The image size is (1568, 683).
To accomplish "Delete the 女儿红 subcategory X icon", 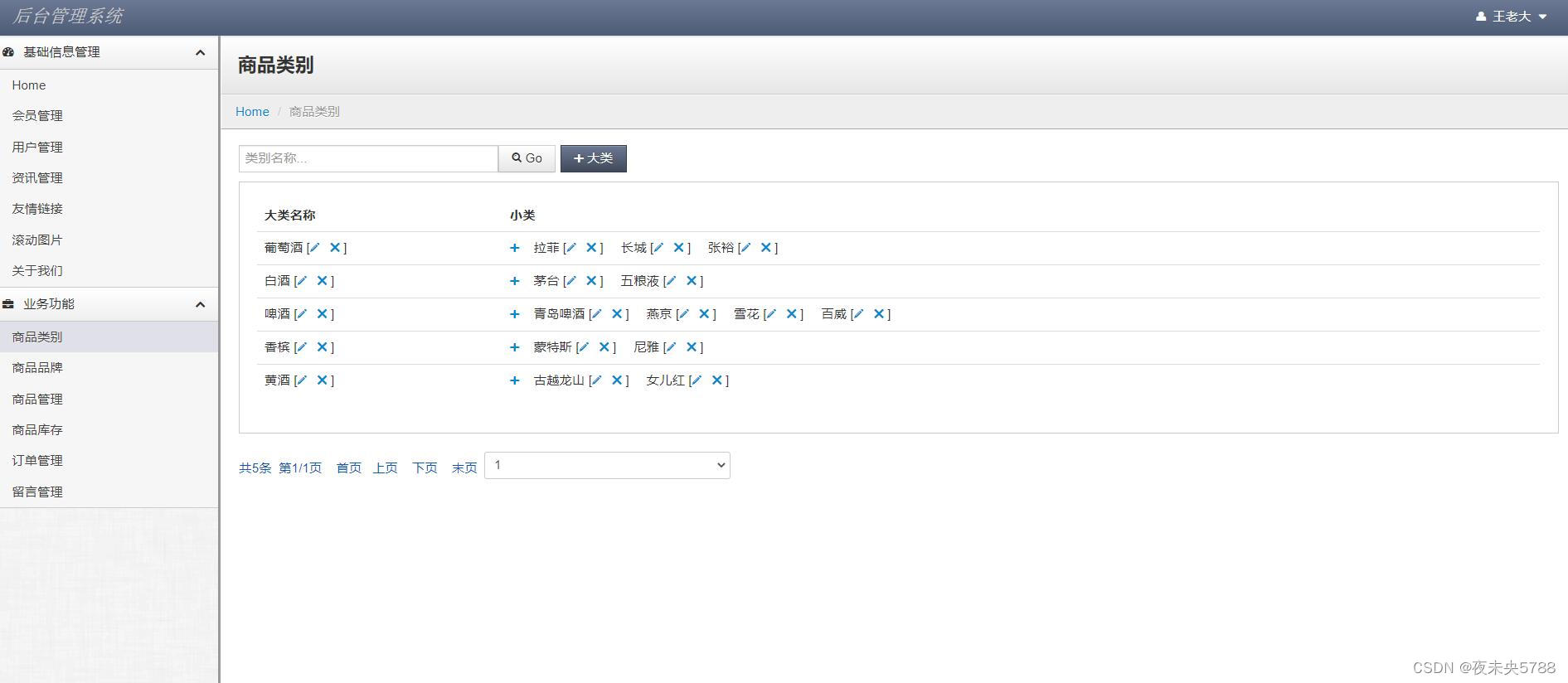I will (x=717, y=380).
